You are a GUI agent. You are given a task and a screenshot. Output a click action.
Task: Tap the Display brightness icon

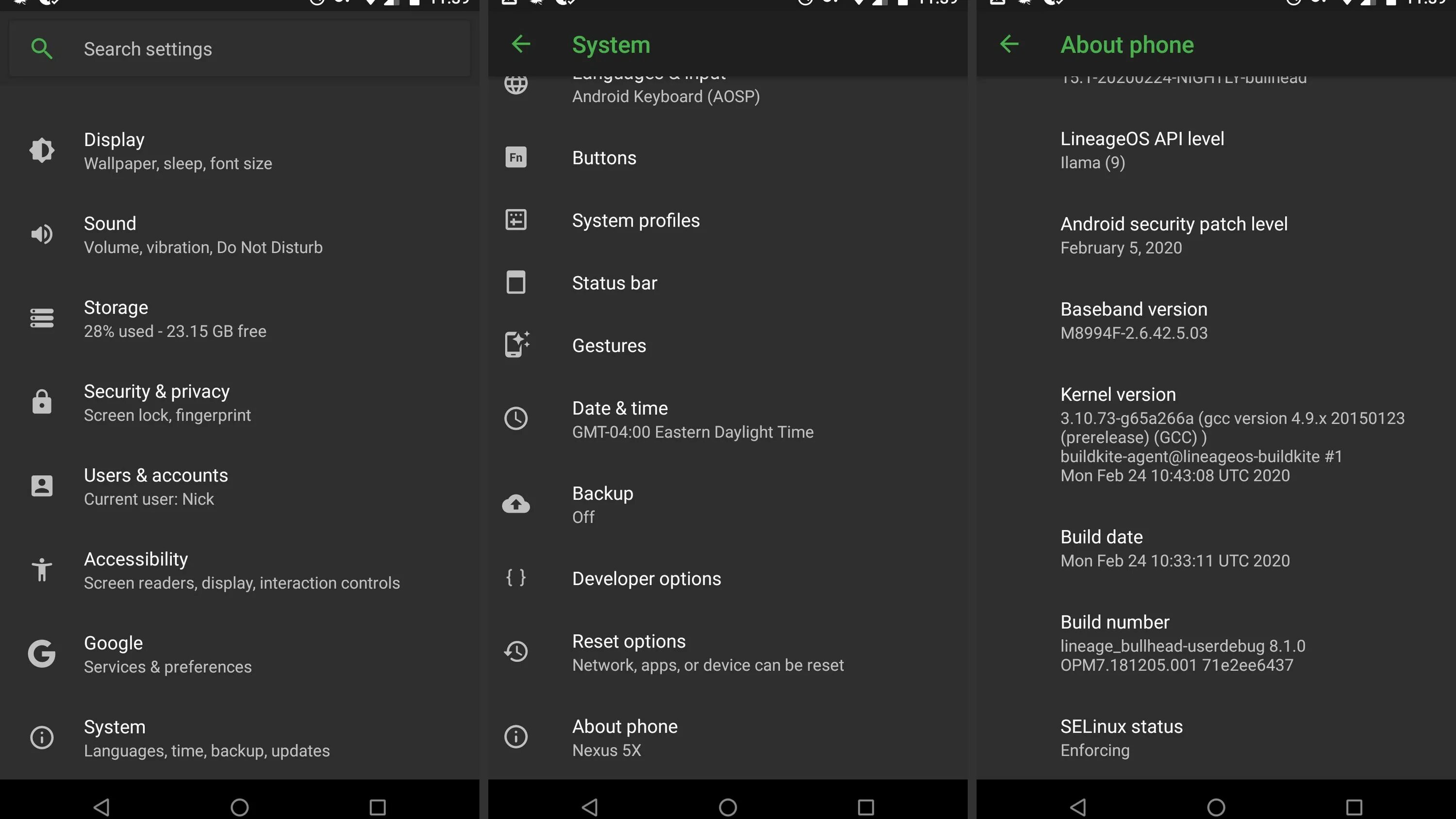(42, 150)
